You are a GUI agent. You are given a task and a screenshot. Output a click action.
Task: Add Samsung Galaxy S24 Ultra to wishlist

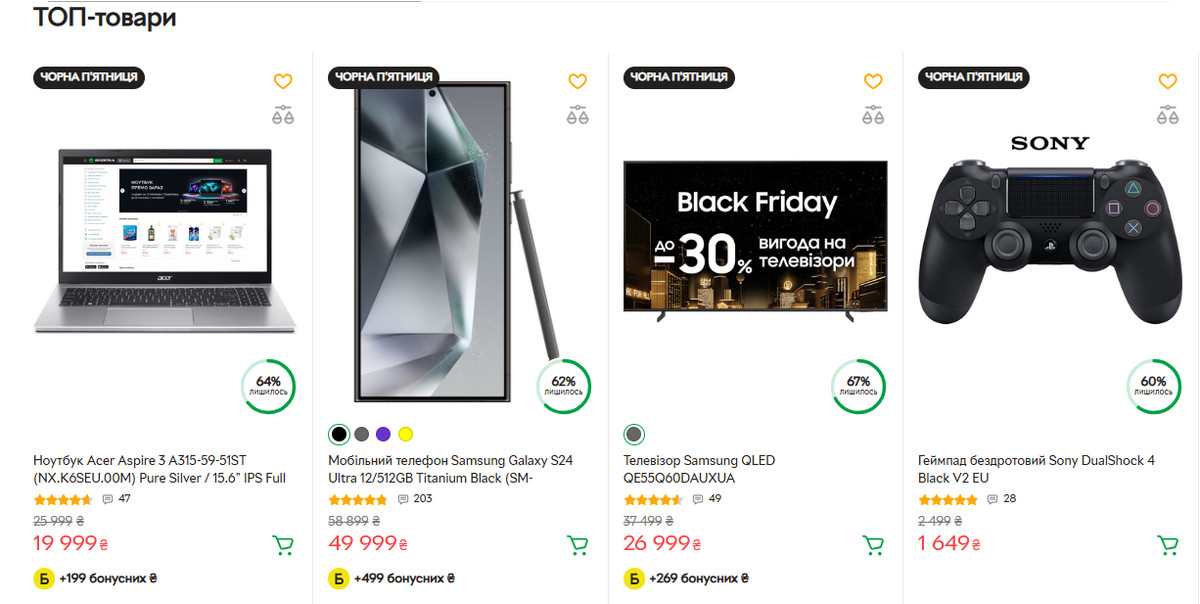point(577,82)
